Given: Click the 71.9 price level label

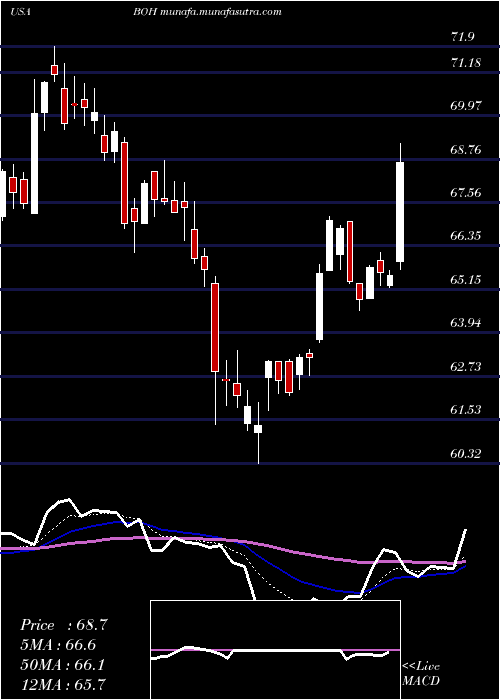Looking at the screenshot, I should [462, 38].
